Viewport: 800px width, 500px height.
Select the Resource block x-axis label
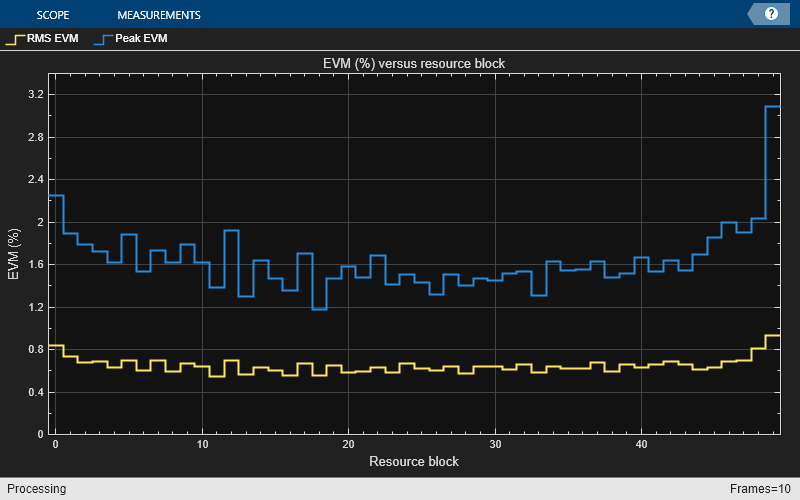414,461
